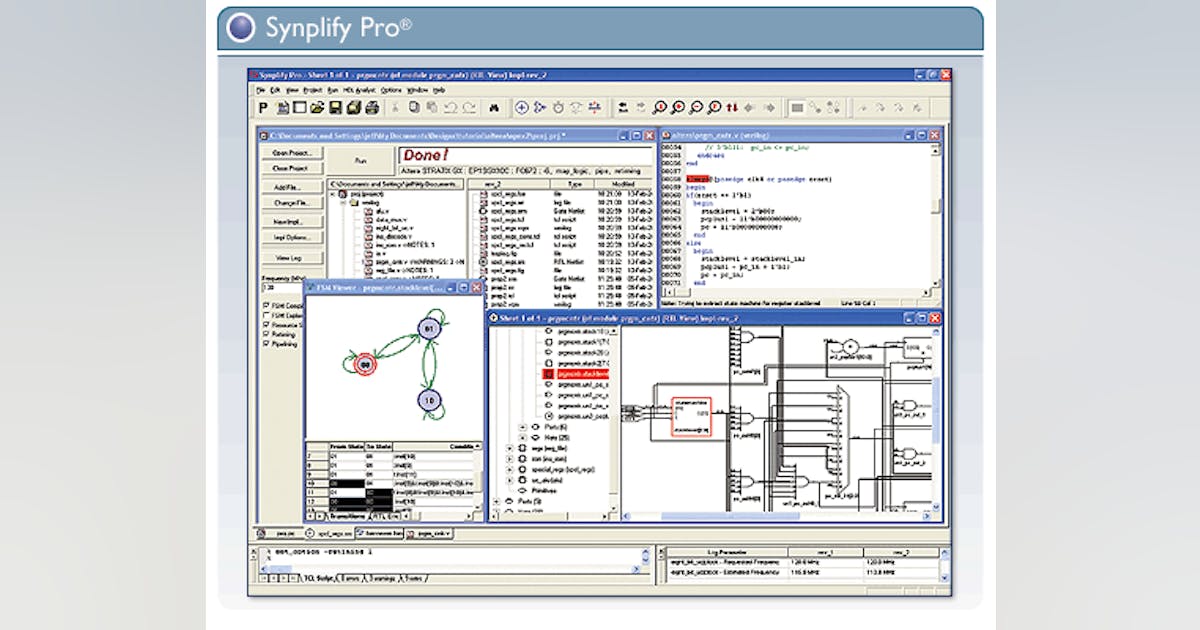1200x630 pixels.
Task: Click the Print icon in toolbar
Action: tap(372, 107)
